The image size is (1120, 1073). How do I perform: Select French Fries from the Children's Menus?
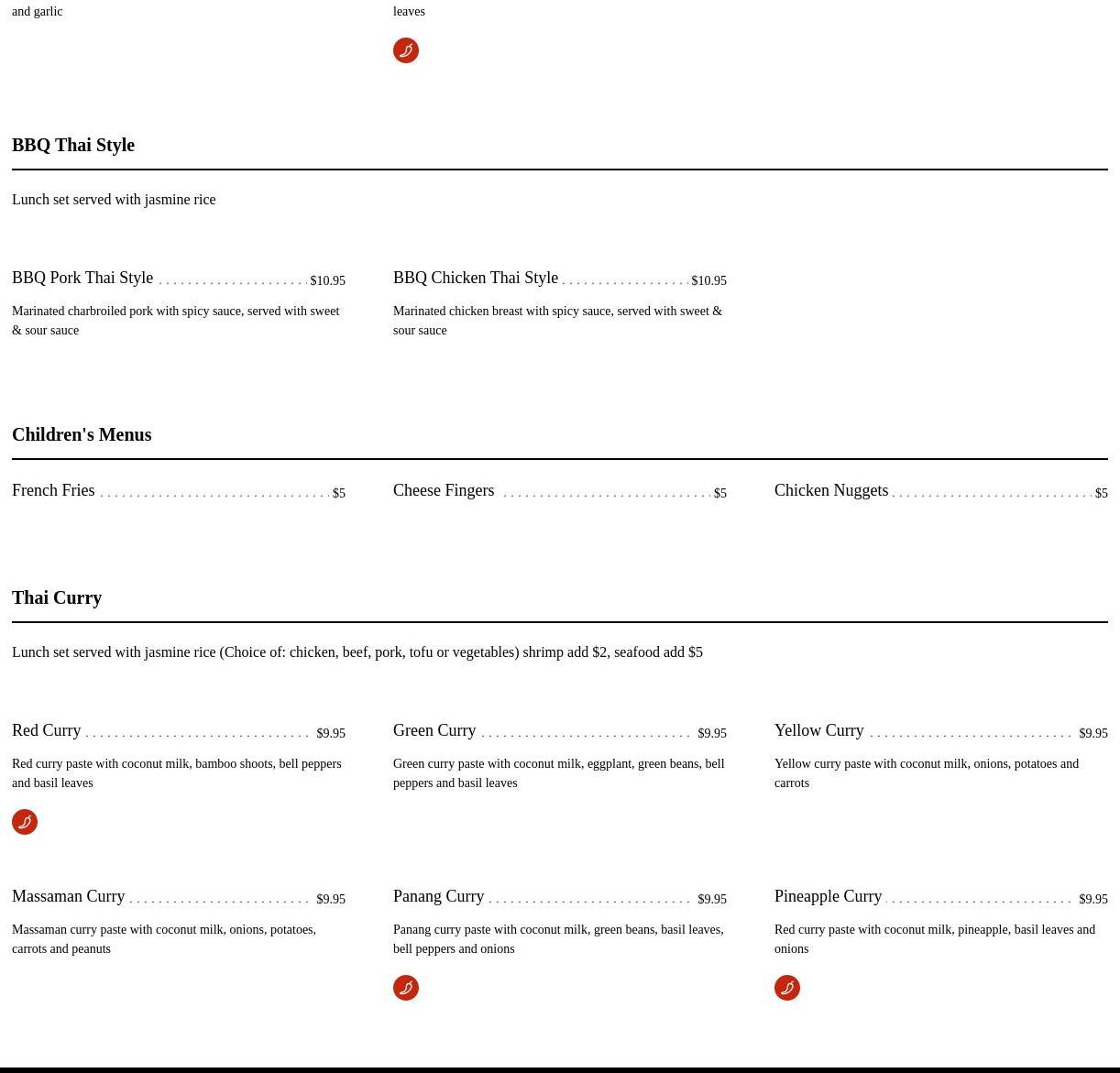pos(53,490)
